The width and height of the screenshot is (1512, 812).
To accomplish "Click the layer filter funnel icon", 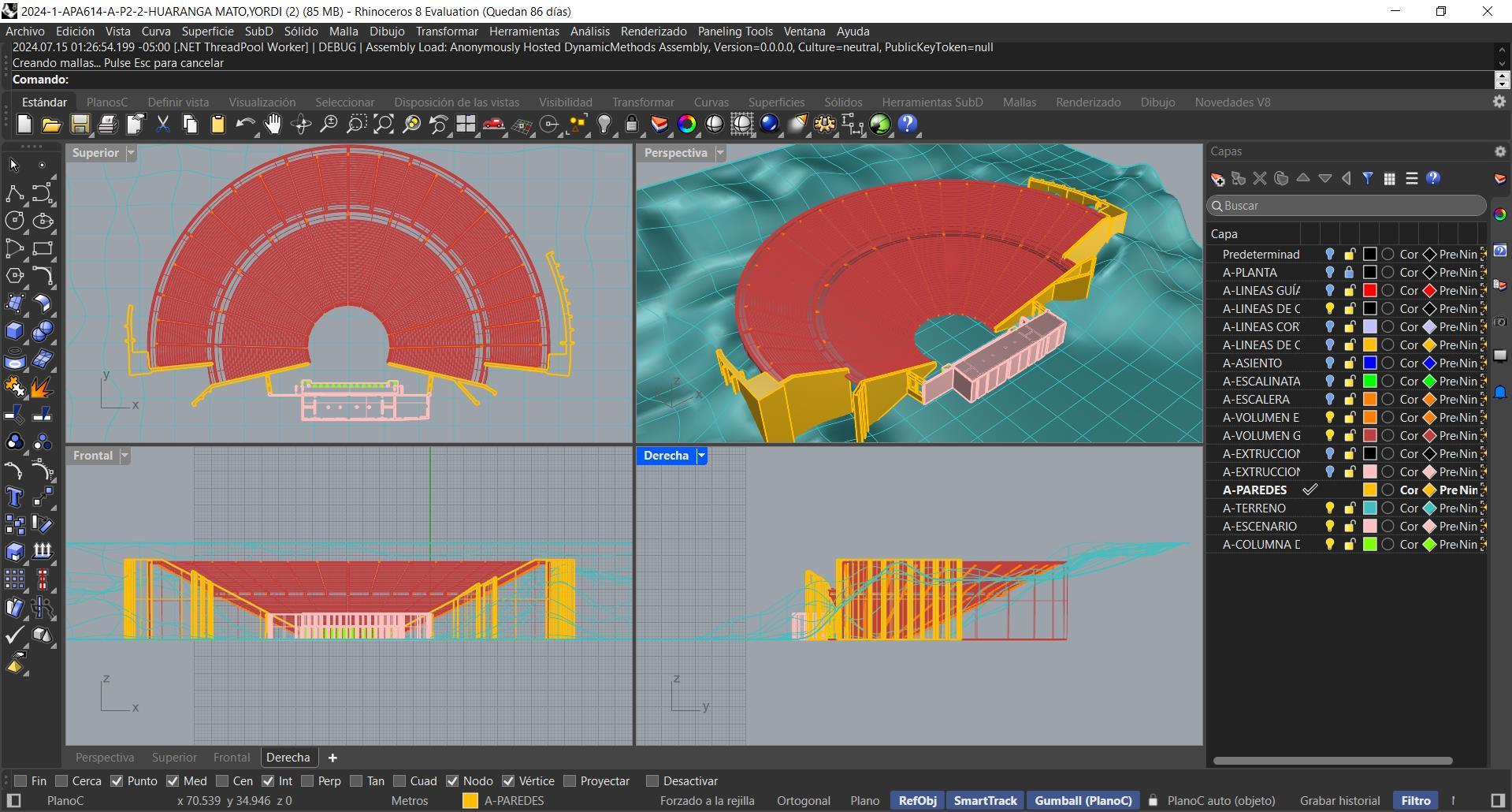I will click(x=1368, y=179).
